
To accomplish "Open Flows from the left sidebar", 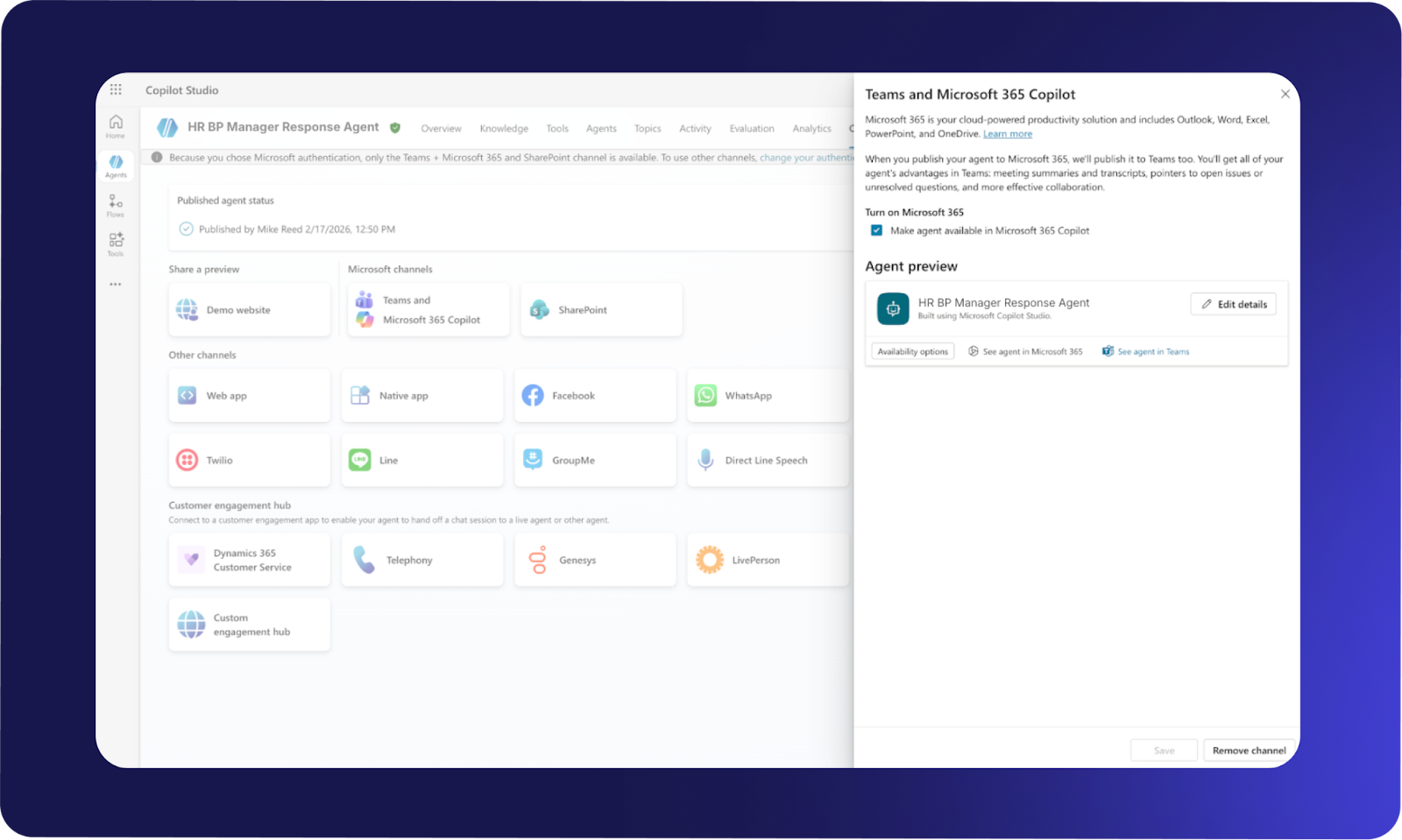I will [x=116, y=206].
